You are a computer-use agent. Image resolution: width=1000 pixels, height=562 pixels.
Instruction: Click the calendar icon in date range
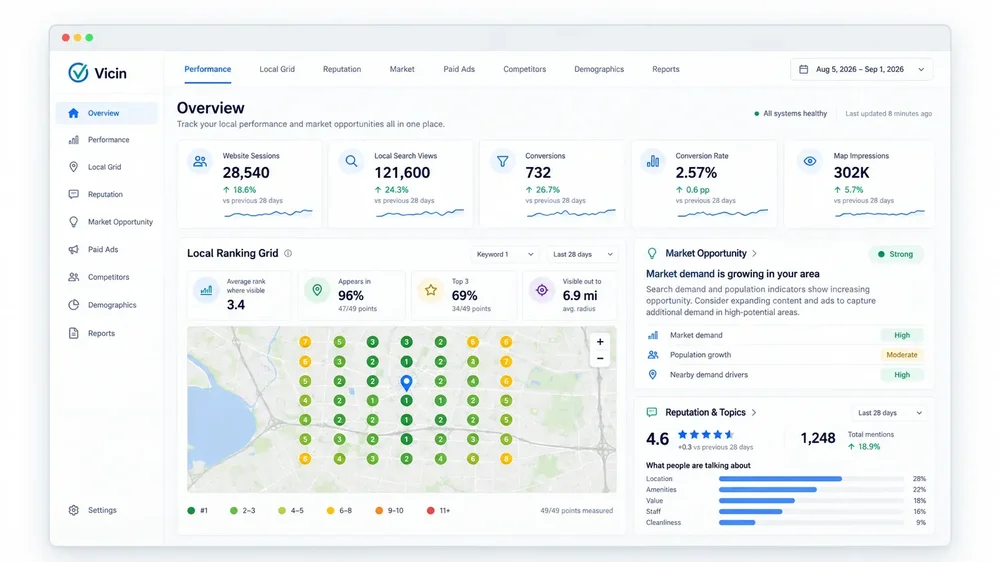point(804,69)
